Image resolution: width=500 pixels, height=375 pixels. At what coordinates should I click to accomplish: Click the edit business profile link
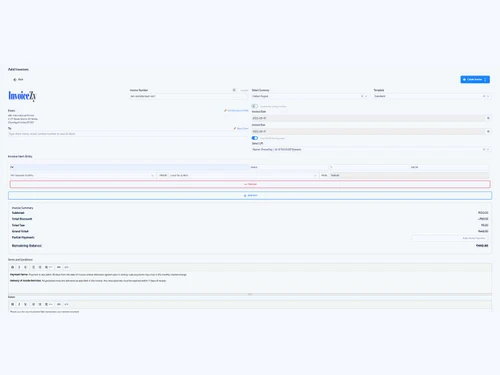pyautogui.click(x=236, y=110)
